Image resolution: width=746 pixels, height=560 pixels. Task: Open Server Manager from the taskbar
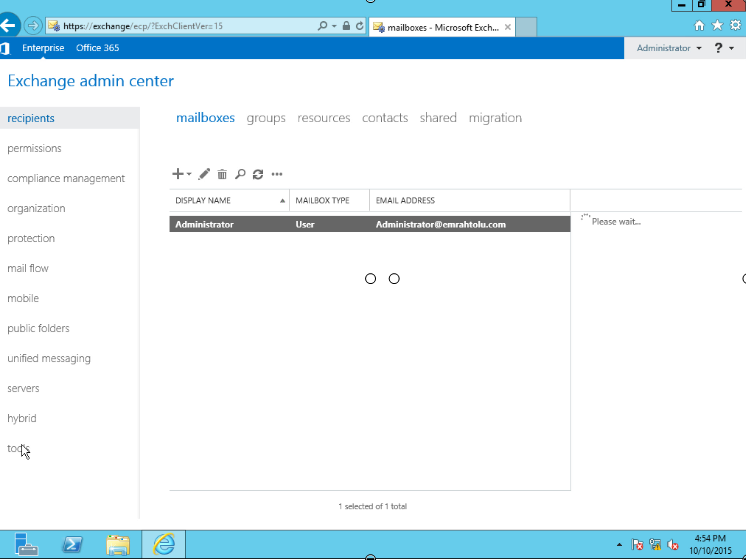[26, 544]
